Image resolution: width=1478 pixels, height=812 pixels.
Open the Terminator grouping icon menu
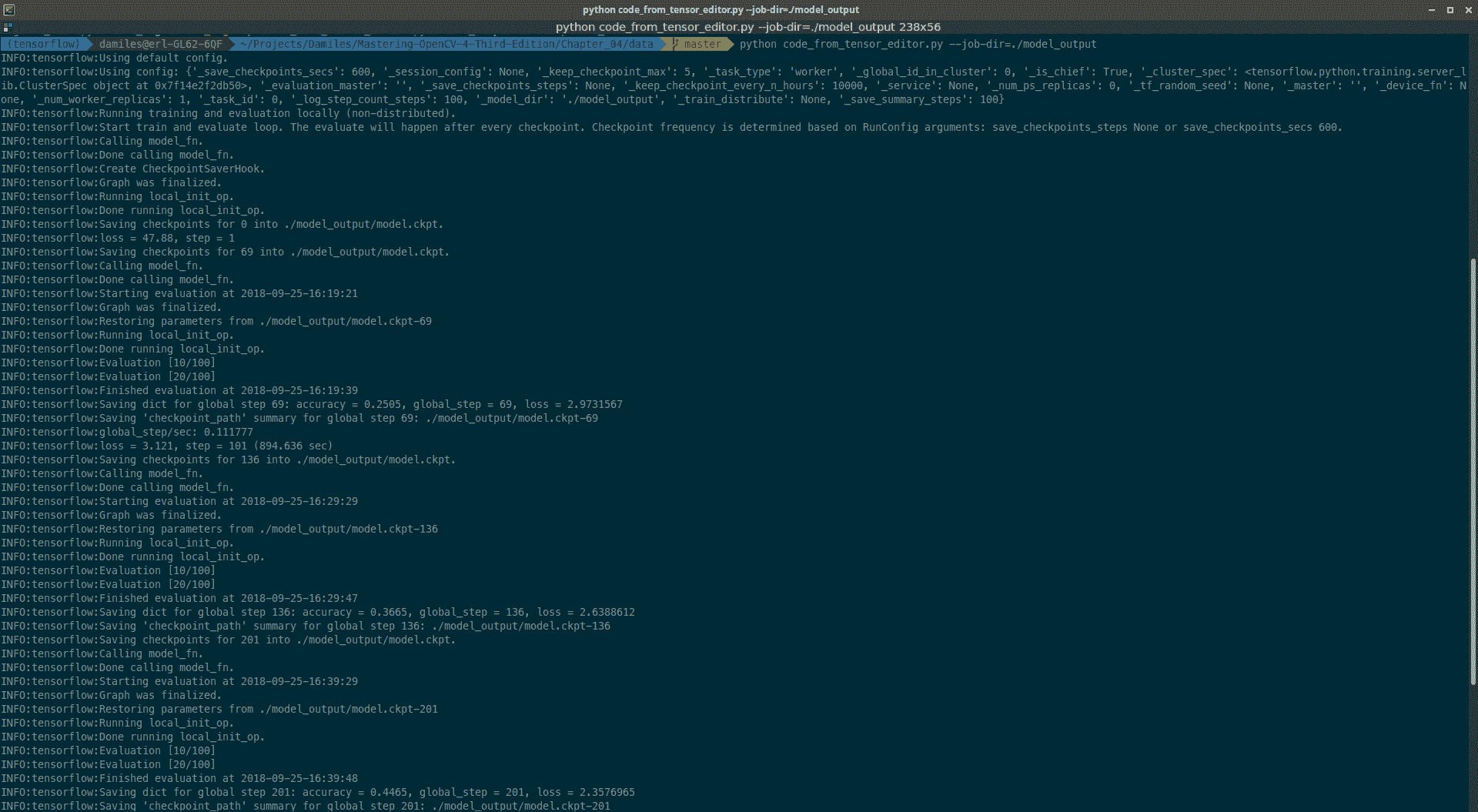tap(8, 27)
